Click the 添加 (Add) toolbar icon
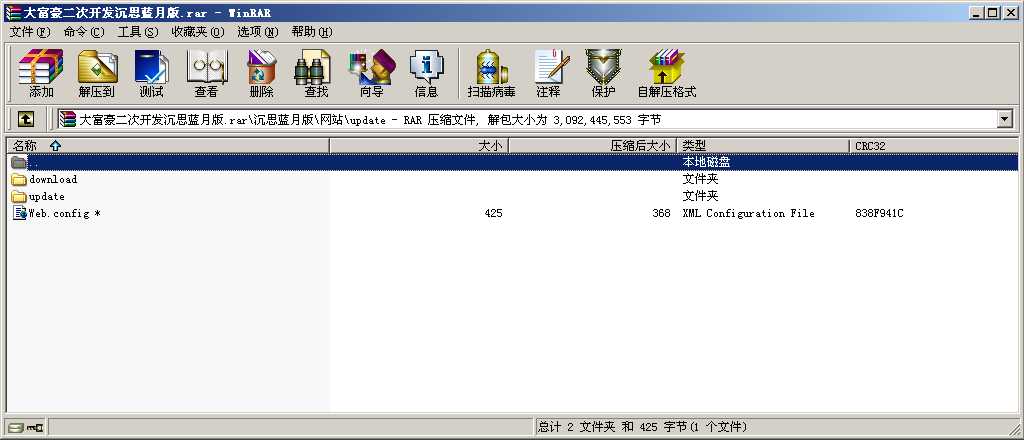Screen dimensions: 1024x440 point(41,72)
